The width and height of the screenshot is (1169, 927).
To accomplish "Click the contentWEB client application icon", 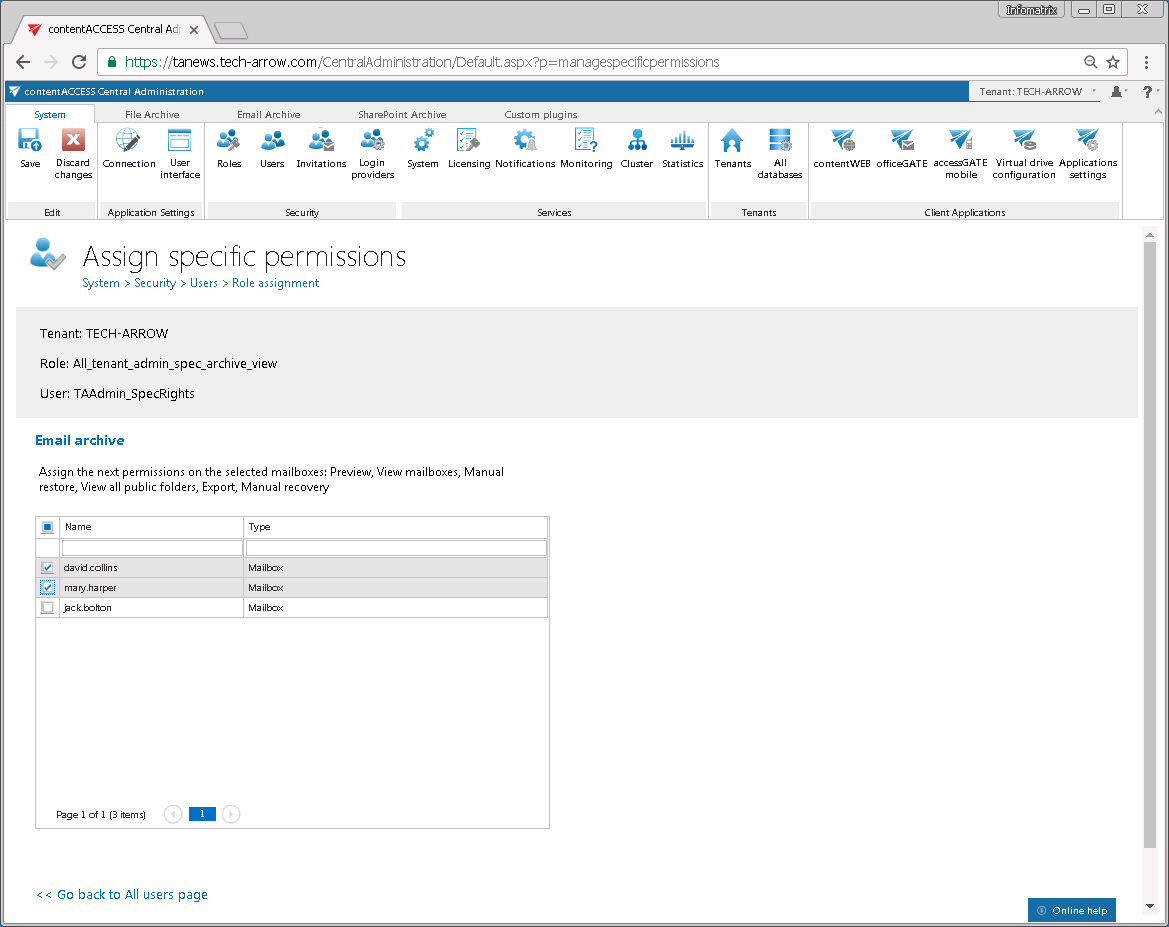I will pos(841,148).
